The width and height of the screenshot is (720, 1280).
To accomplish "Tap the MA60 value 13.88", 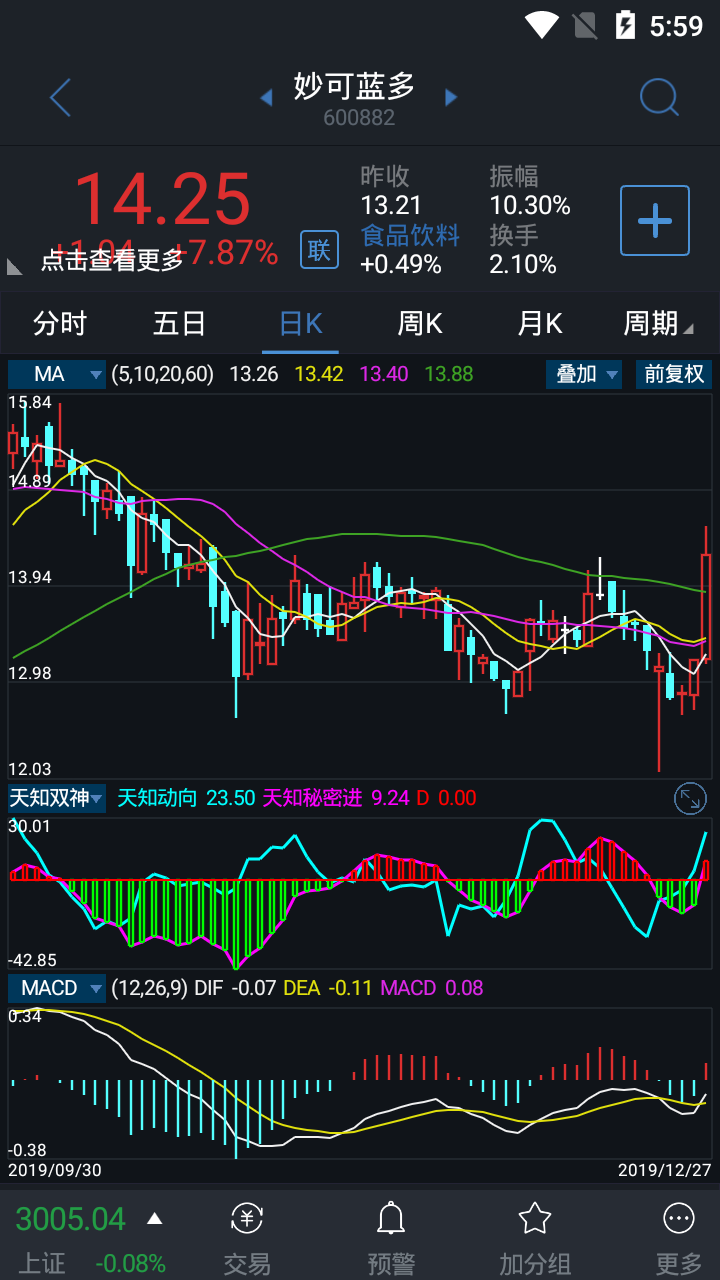I will (449, 374).
